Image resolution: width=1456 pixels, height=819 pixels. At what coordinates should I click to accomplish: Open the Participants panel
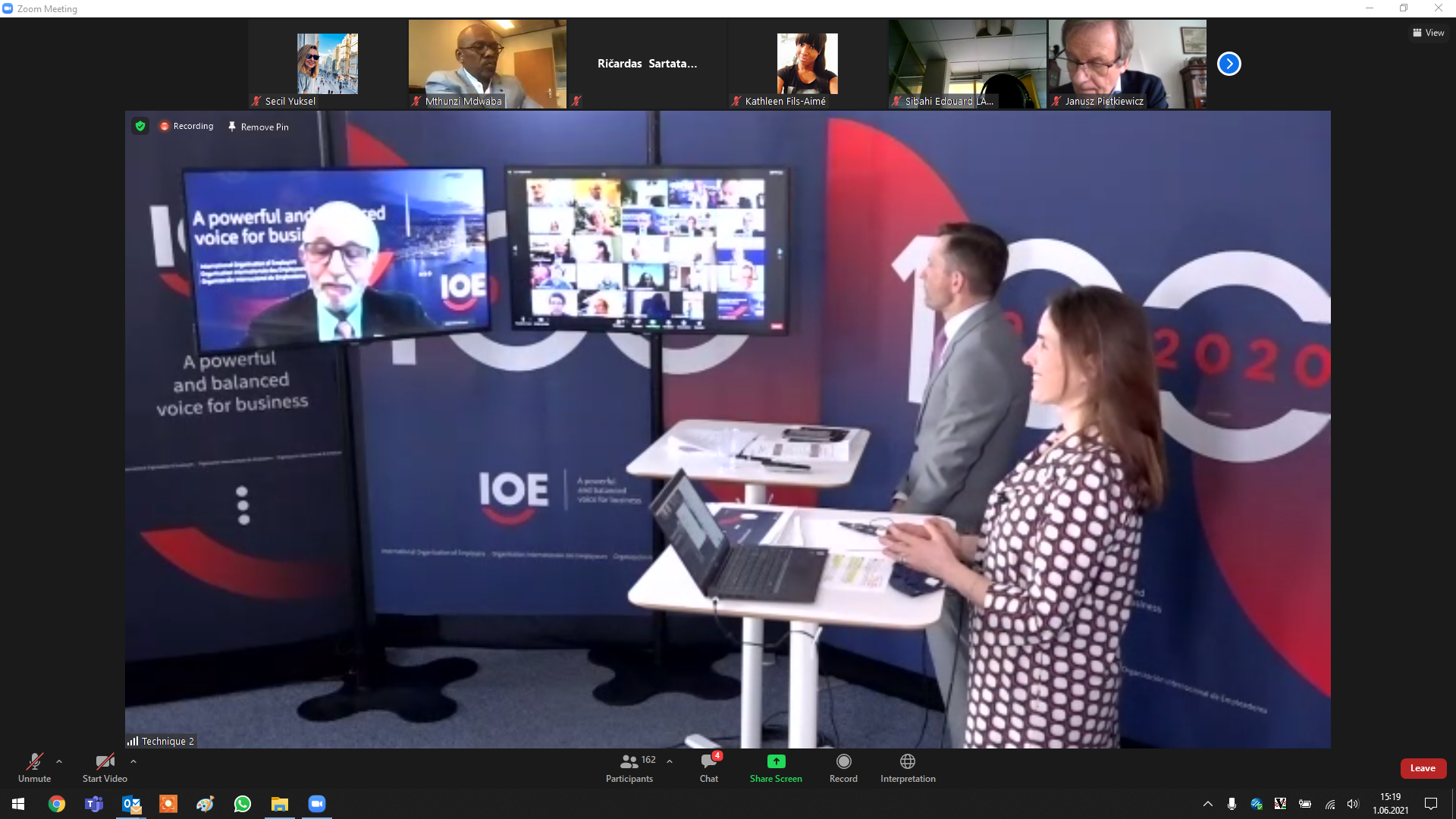tap(629, 767)
